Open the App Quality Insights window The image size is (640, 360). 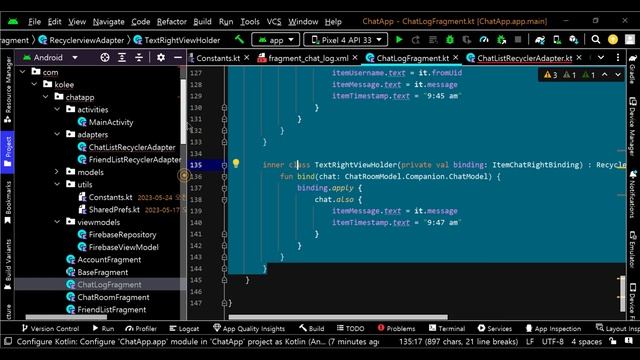click(249, 328)
